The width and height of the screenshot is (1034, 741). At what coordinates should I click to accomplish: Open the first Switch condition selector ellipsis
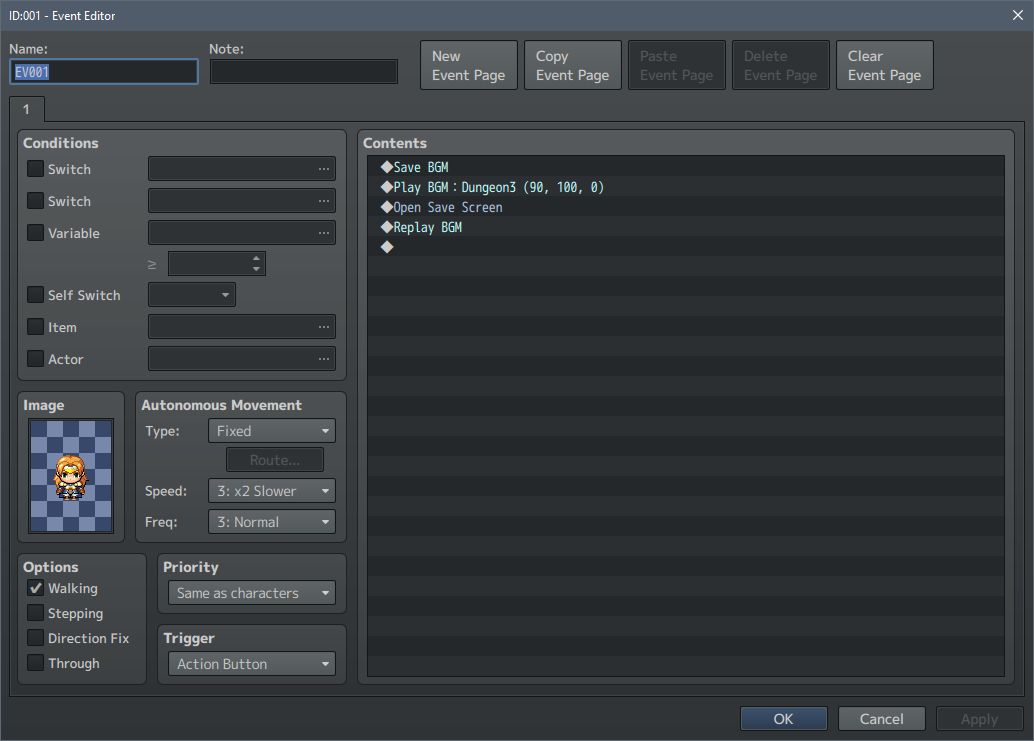[x=323, y=169]
